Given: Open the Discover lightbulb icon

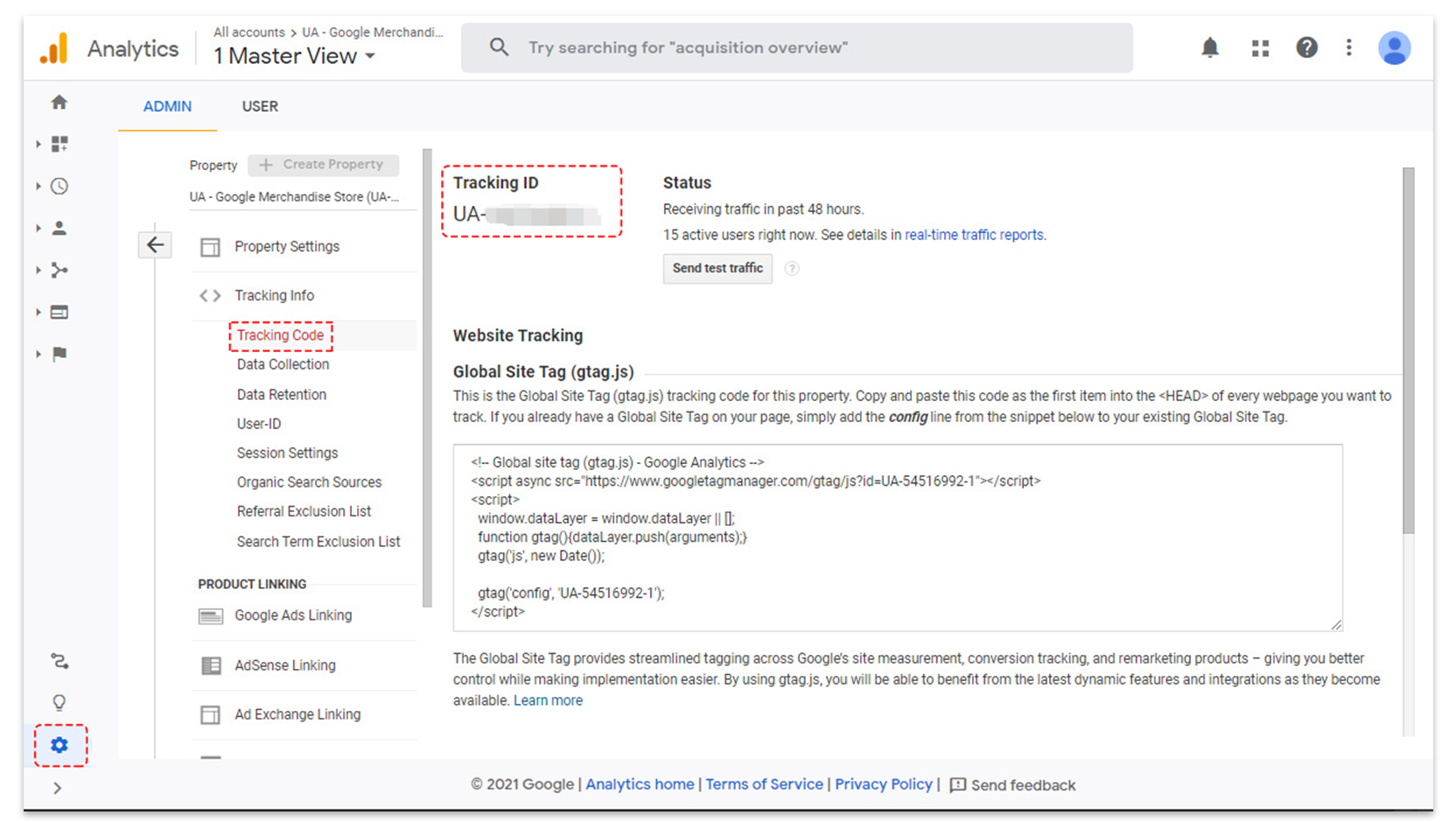Looking at the screenshot, I should click(x=59, y=702).
